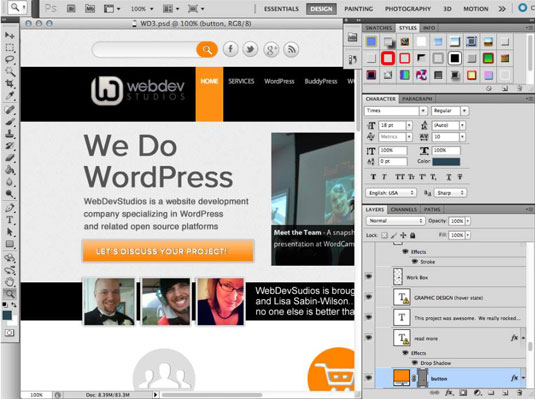Open the Times font family dropdown
This screenshot has width=535, height=399.
[423, 111]
